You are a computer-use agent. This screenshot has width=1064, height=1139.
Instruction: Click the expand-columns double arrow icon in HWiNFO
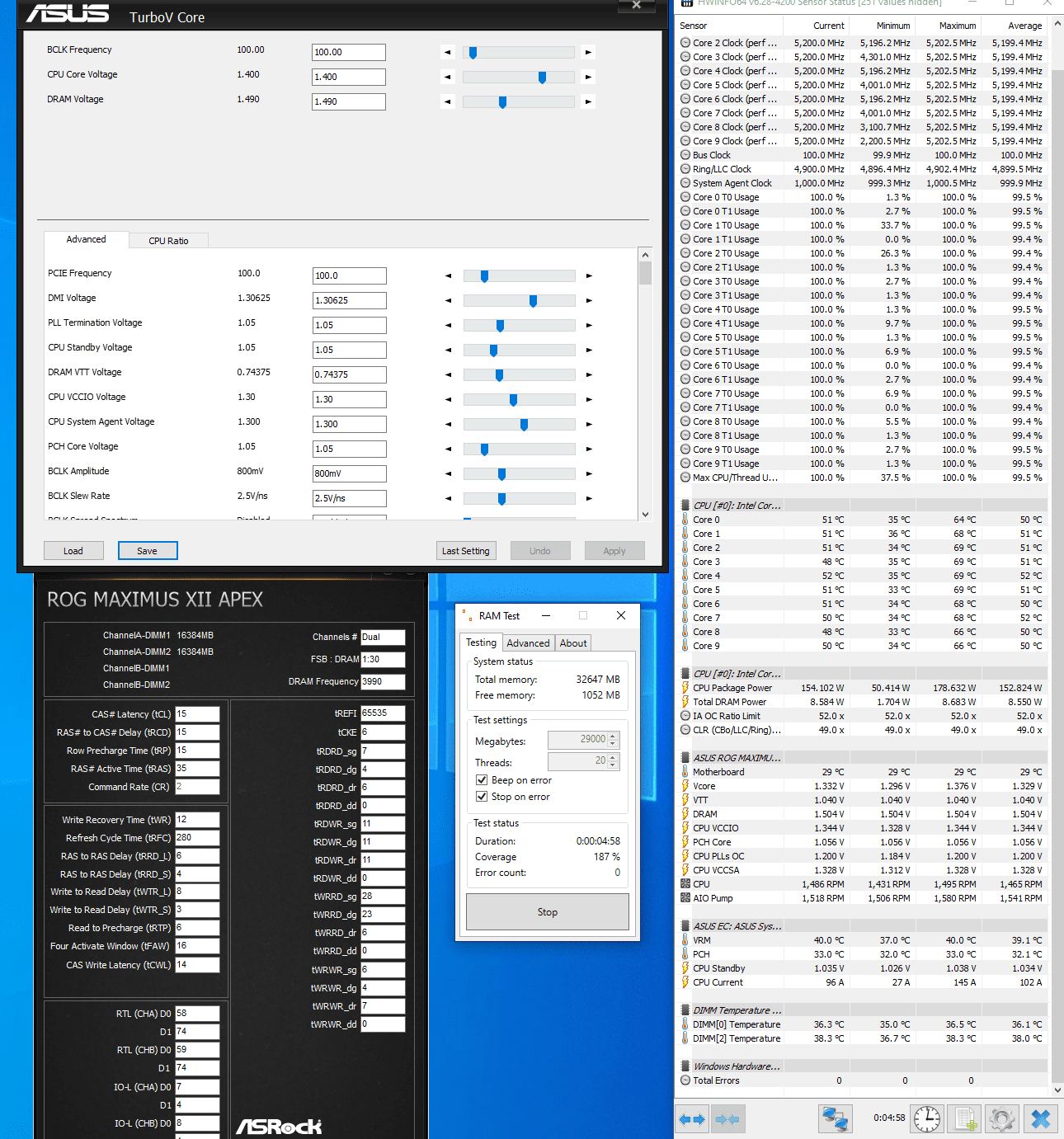click(692, 1119)
